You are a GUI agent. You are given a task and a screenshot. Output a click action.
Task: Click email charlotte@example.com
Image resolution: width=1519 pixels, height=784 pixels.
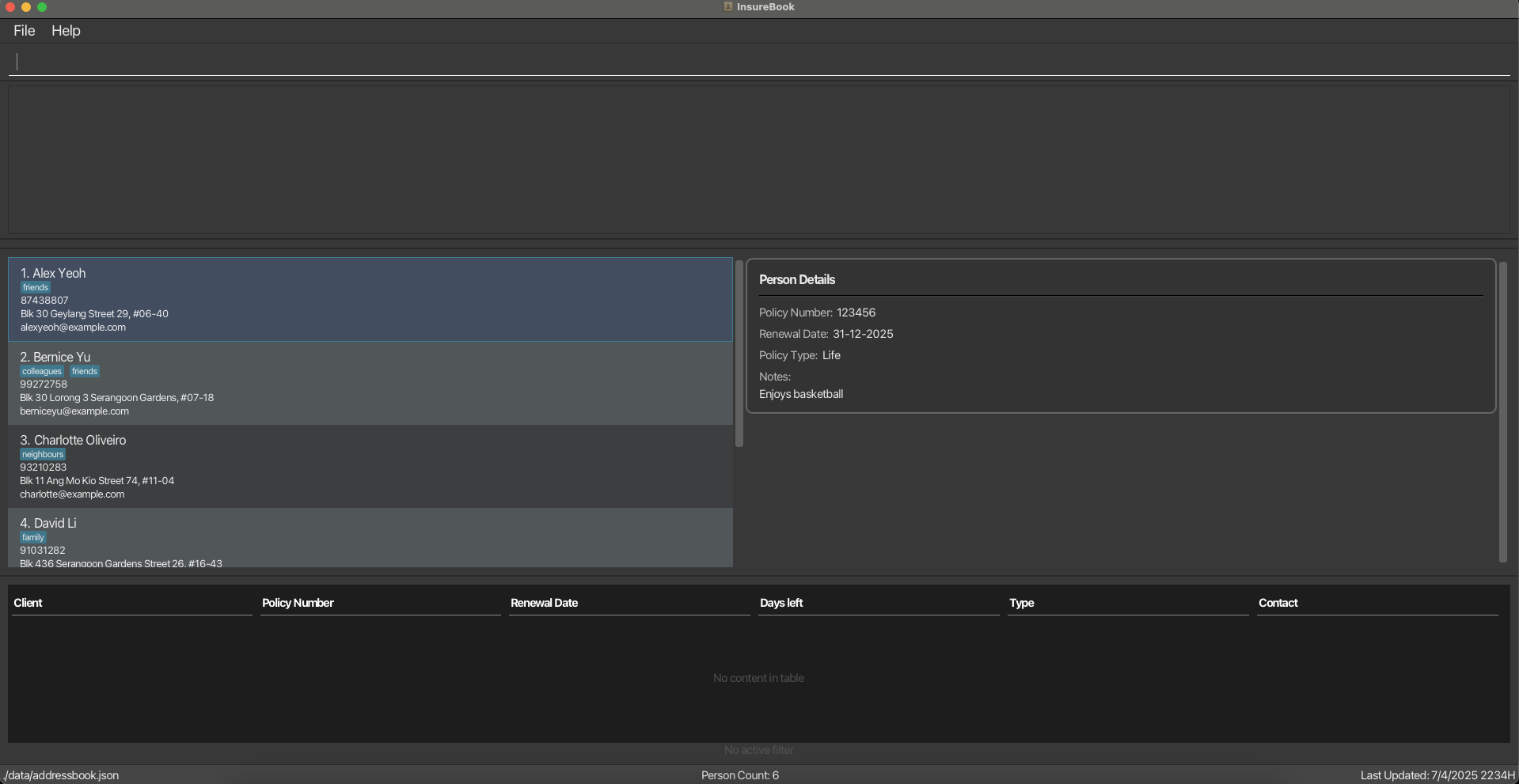72,494
